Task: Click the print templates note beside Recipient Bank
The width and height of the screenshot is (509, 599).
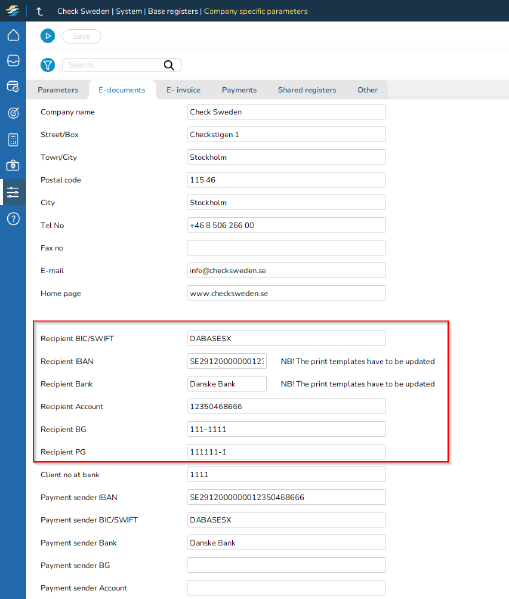Action: tap(358, 384)
